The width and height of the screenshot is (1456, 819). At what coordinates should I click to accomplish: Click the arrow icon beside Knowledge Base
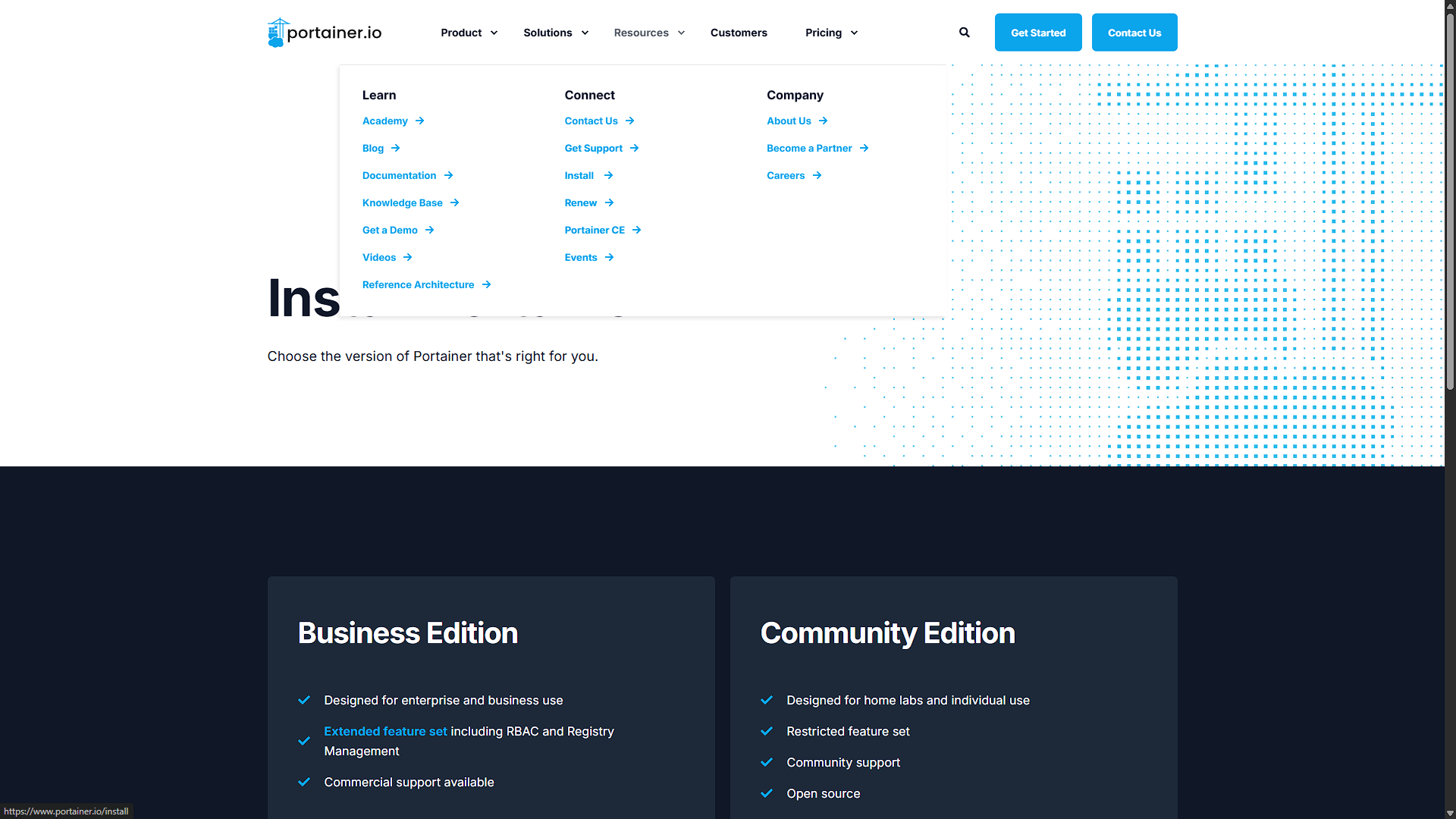pos(454,202)
